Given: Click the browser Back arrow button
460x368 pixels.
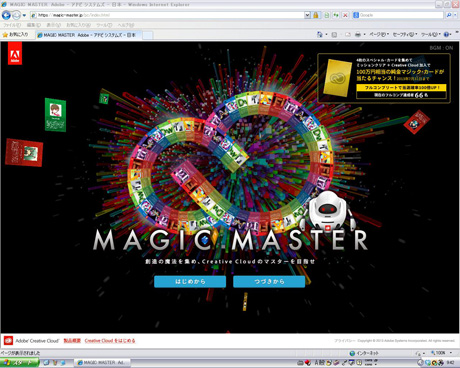Looking at the screenshot, I should coord(6,15).
